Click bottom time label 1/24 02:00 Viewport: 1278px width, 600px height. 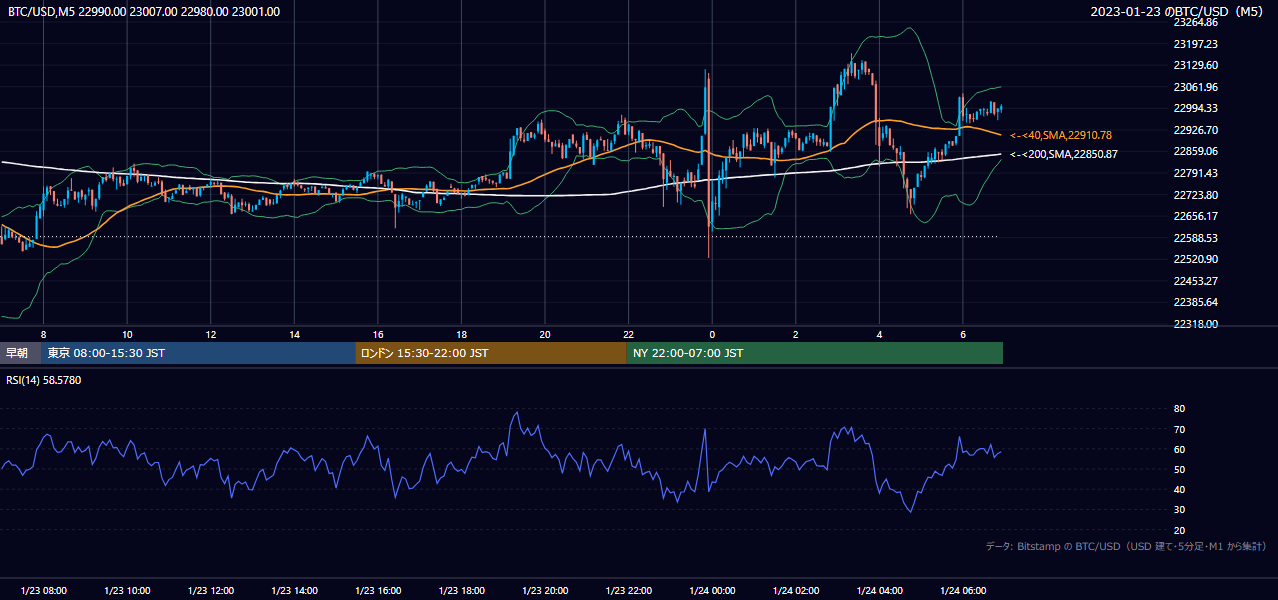point(796,591)
